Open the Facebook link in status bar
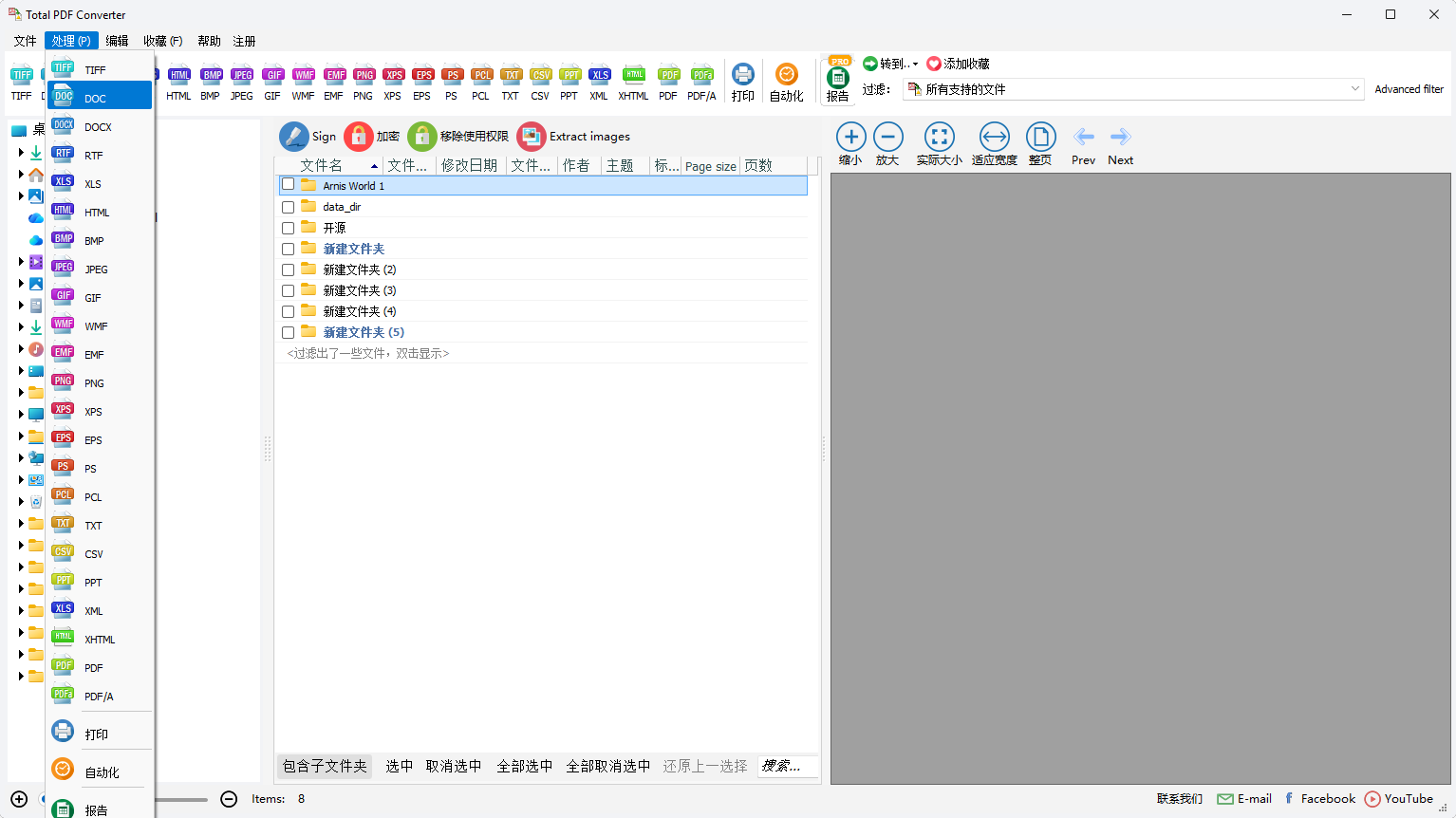 pyautogui.click(x=1319, y=799)
